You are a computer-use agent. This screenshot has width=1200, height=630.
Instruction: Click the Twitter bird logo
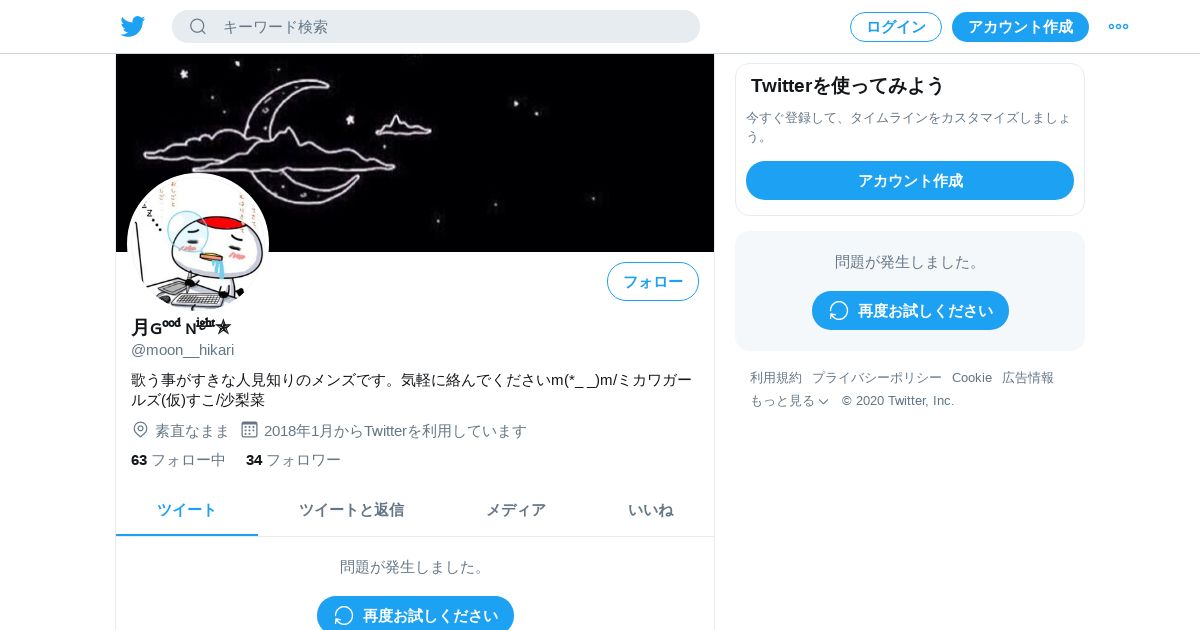[133, 27]
